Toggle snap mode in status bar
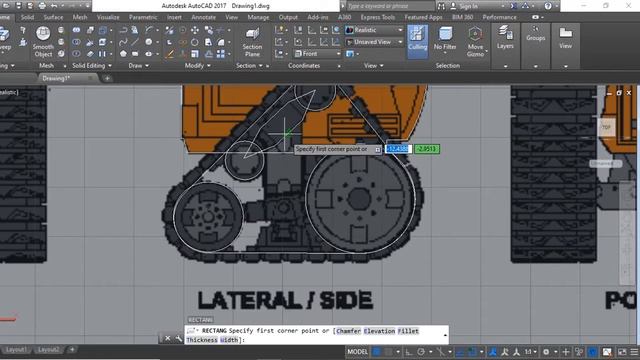The height and width of the screenshot is (360, 640). [x=388, y=351]
